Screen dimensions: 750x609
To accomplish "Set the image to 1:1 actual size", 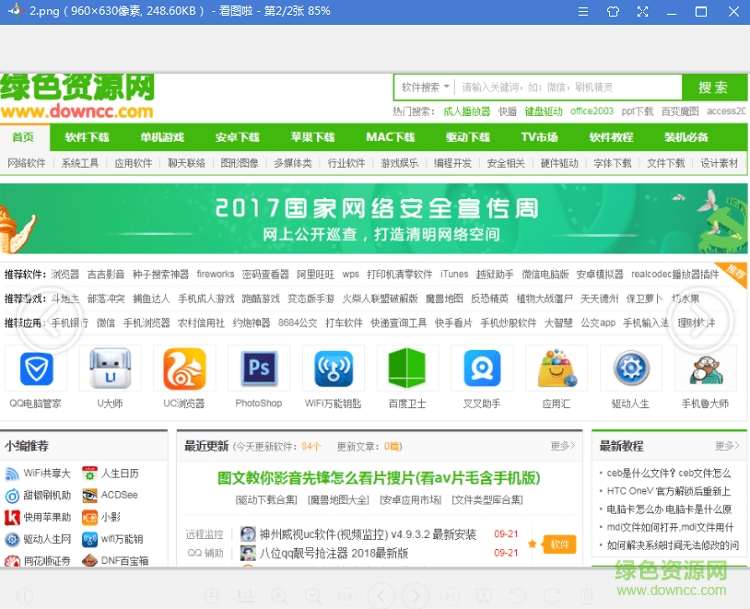I will [x=245, y=595].
